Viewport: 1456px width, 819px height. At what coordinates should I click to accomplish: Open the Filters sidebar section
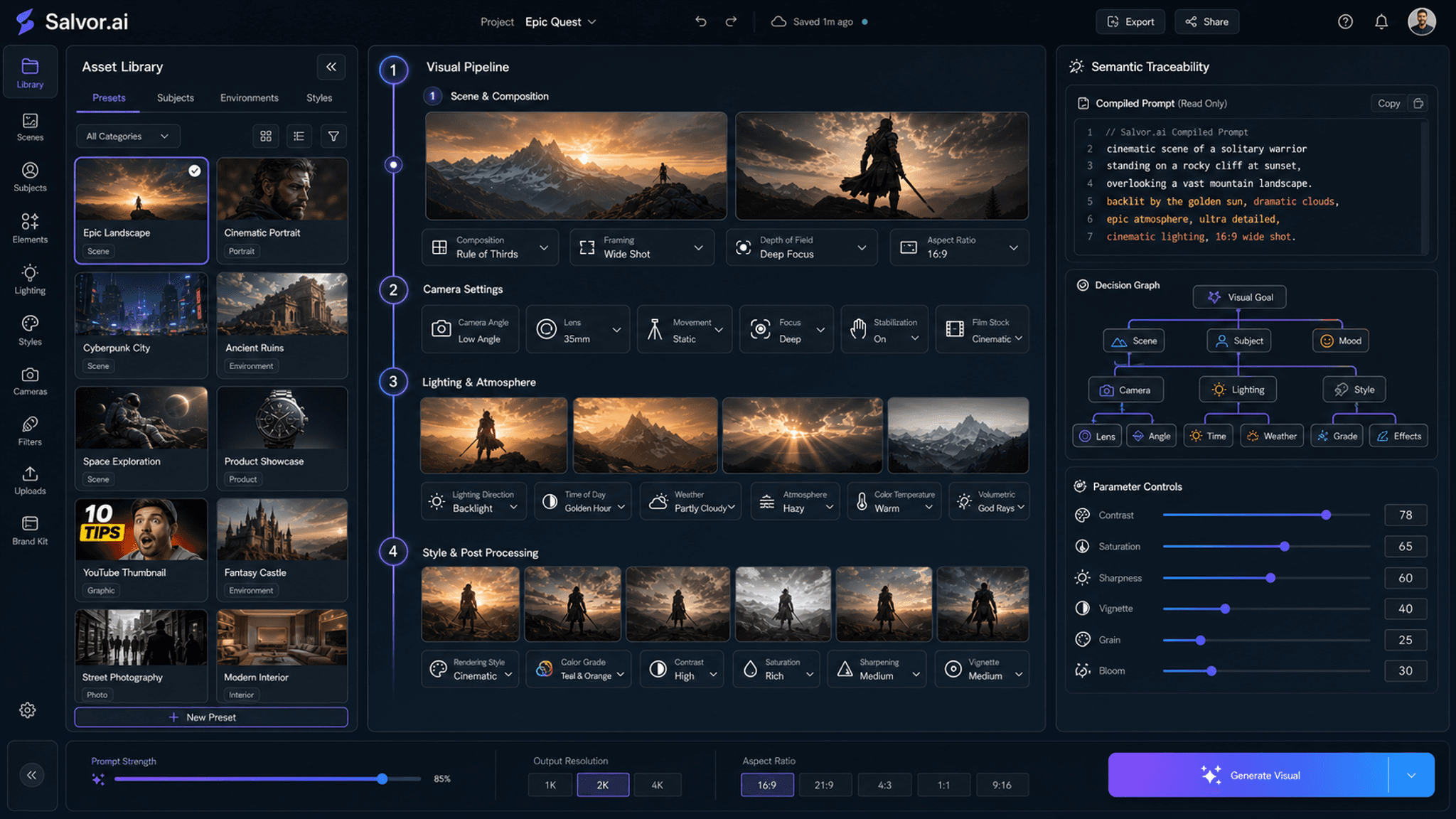[30, 431]
